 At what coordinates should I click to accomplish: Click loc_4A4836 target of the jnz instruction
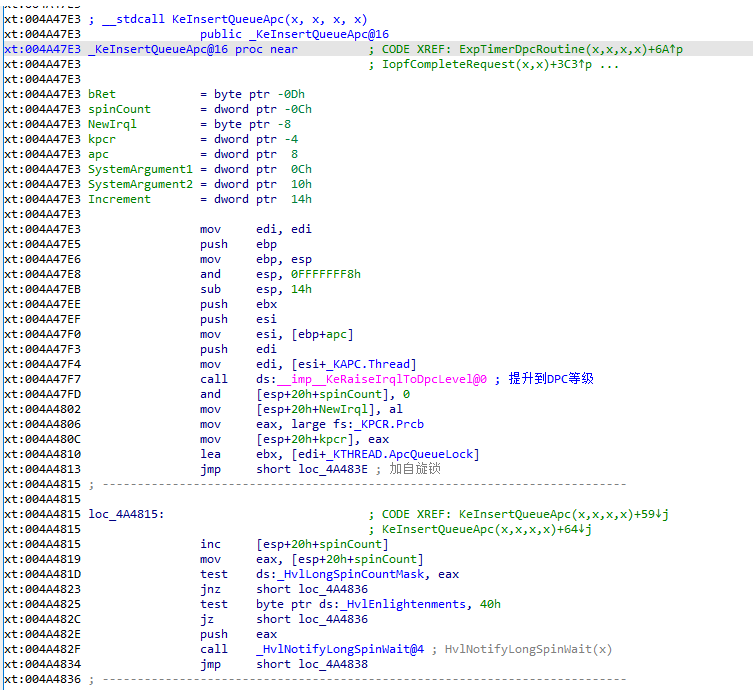click(333, 589)
